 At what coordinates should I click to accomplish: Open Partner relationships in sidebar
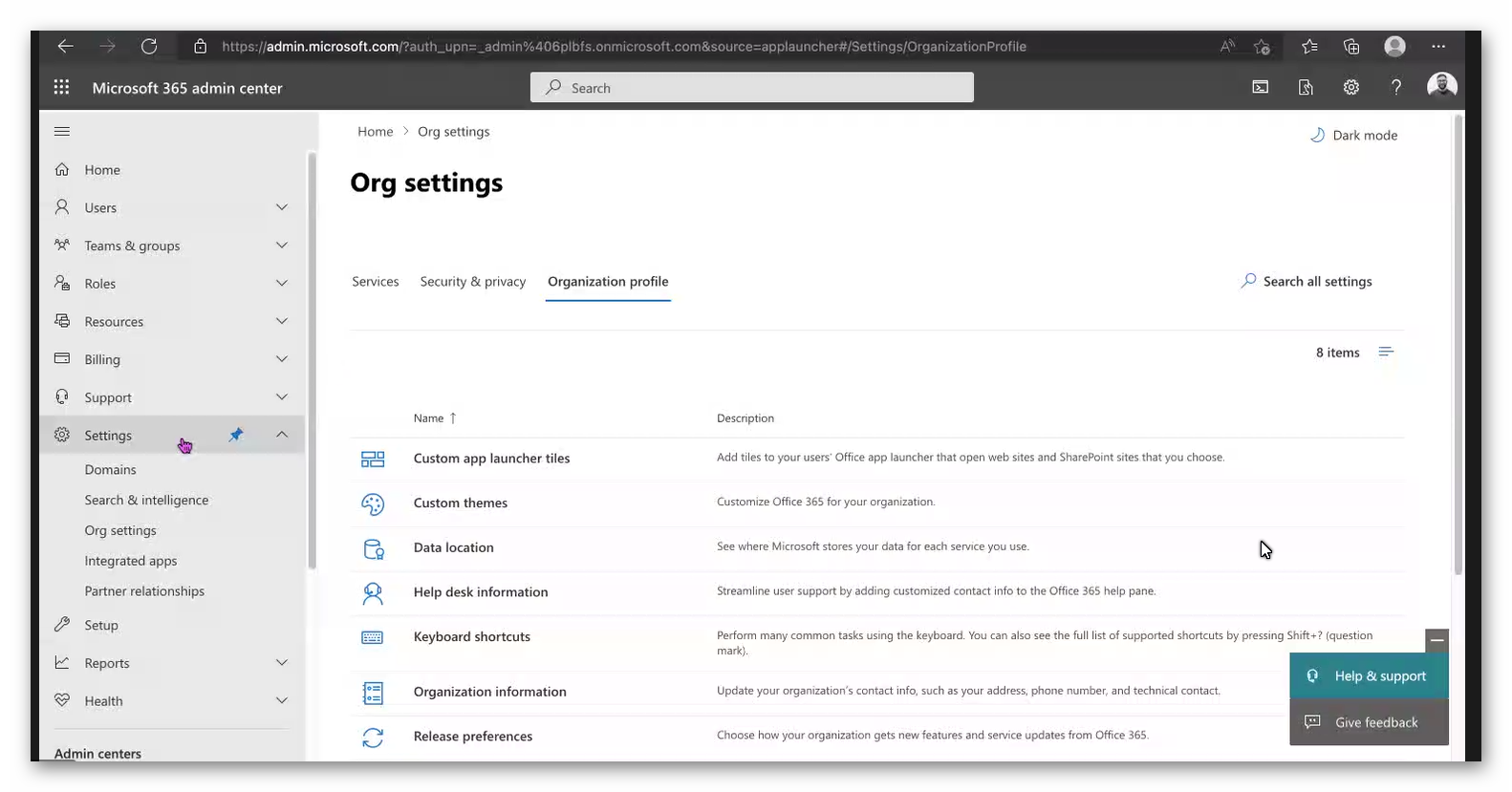(144, 591)
